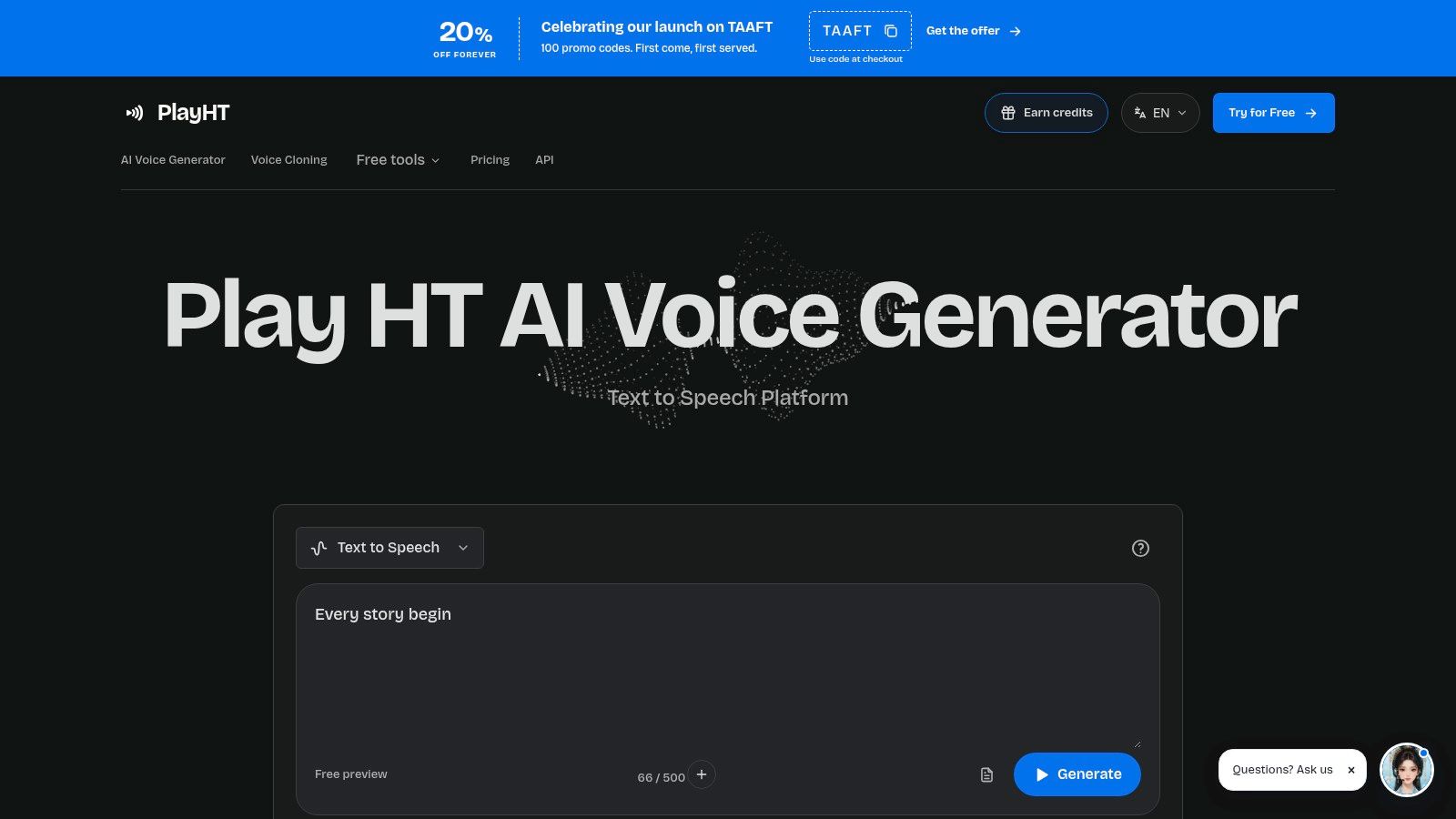This screenshot has height=819, width=1456.
Task: Click the 20% OFF FOREVER badge
Action: [x=465, y=38]
